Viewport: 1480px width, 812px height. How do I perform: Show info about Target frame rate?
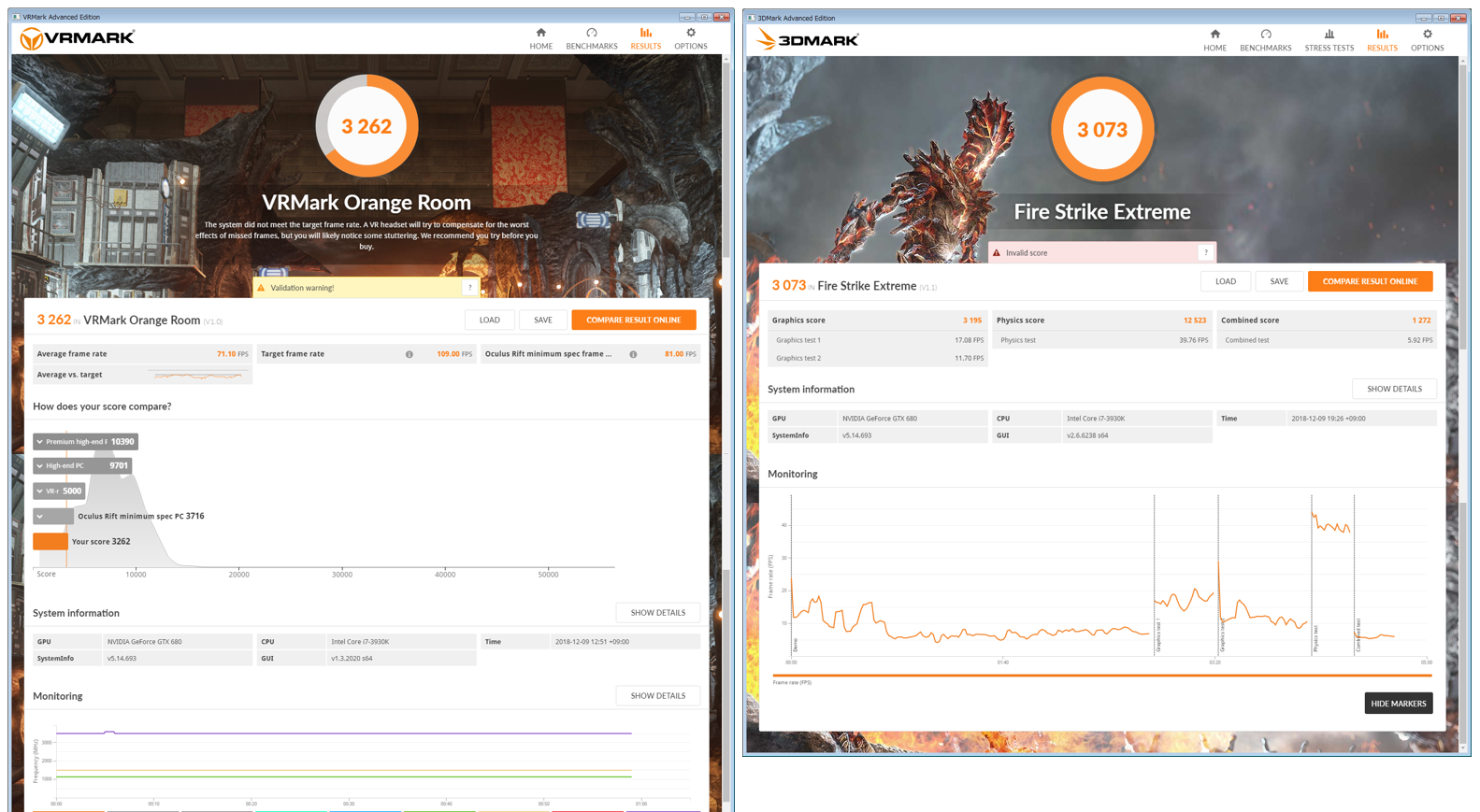point(410,354)
